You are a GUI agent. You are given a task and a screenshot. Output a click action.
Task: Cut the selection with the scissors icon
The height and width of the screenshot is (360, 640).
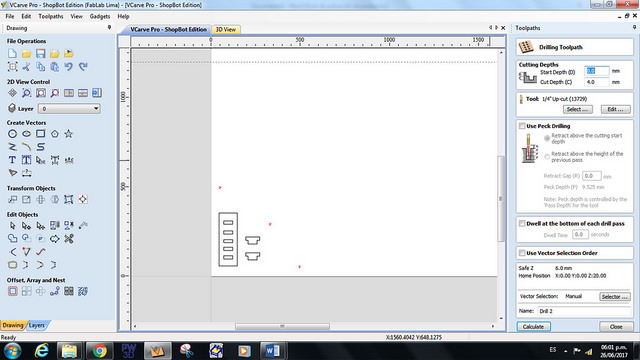27,67
